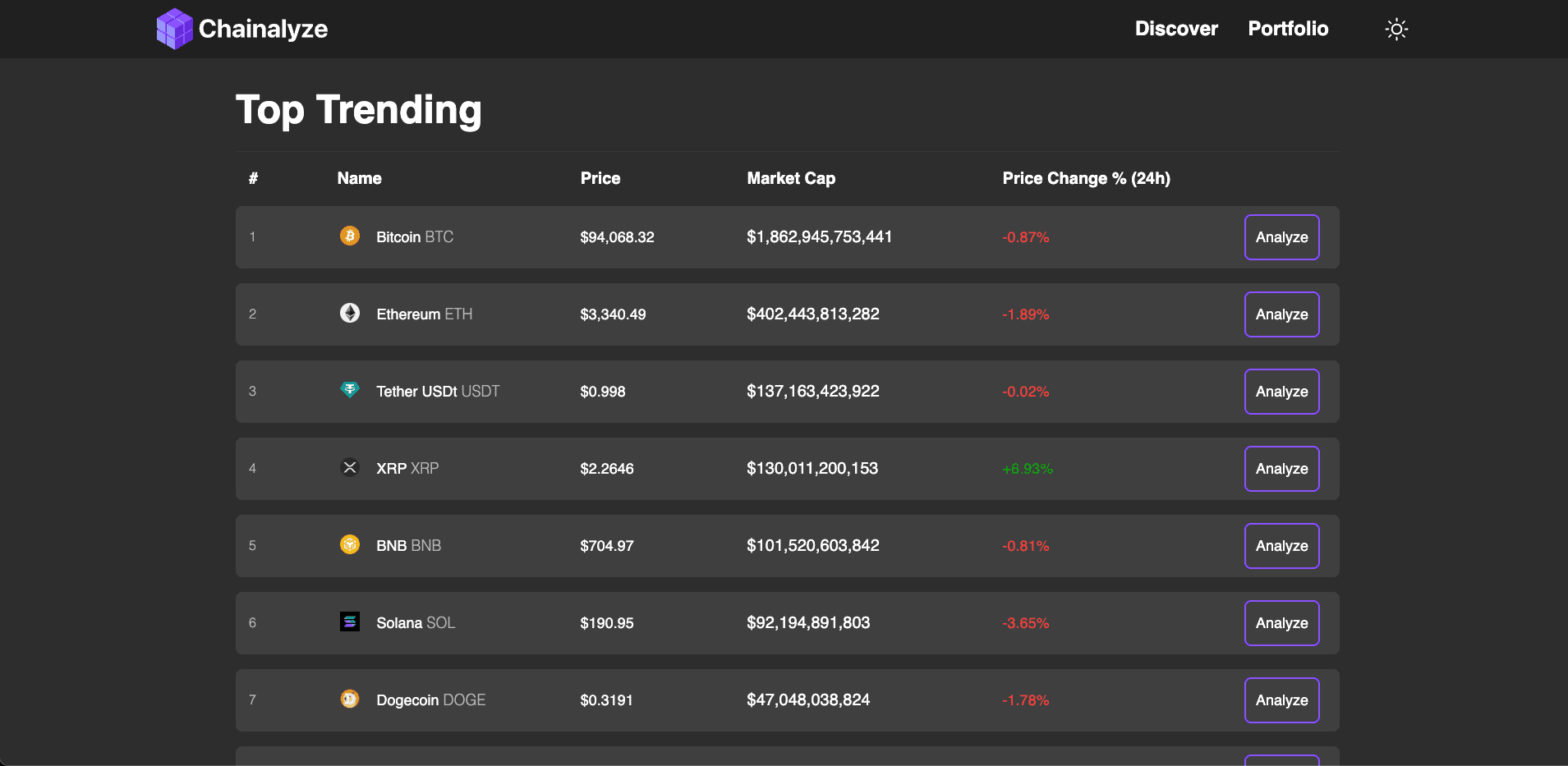Click the Solana coin icon
The height and width of the screenshot is (766, 1568).
tap(350, 622)
